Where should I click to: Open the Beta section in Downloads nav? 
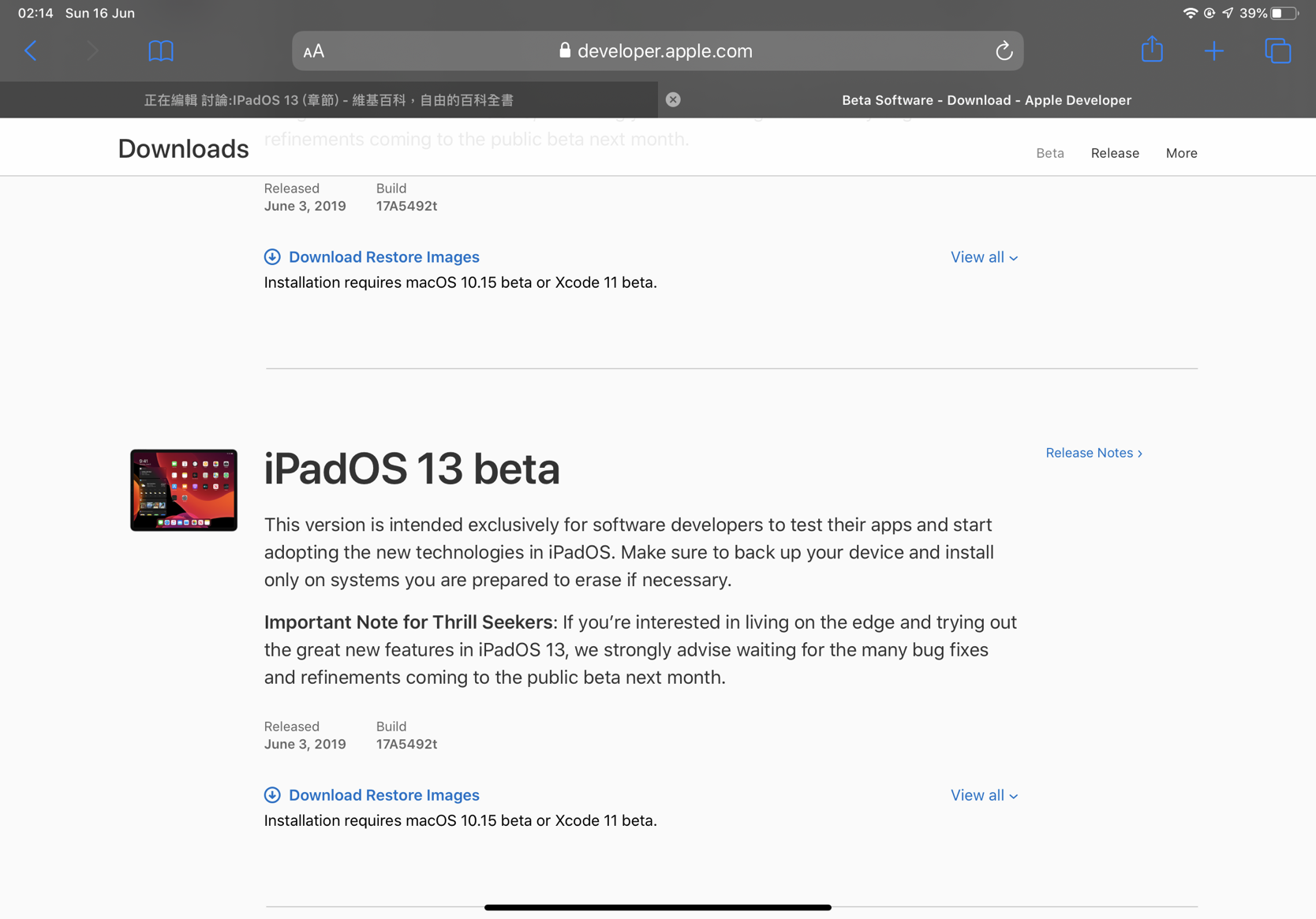(1049, 153)
